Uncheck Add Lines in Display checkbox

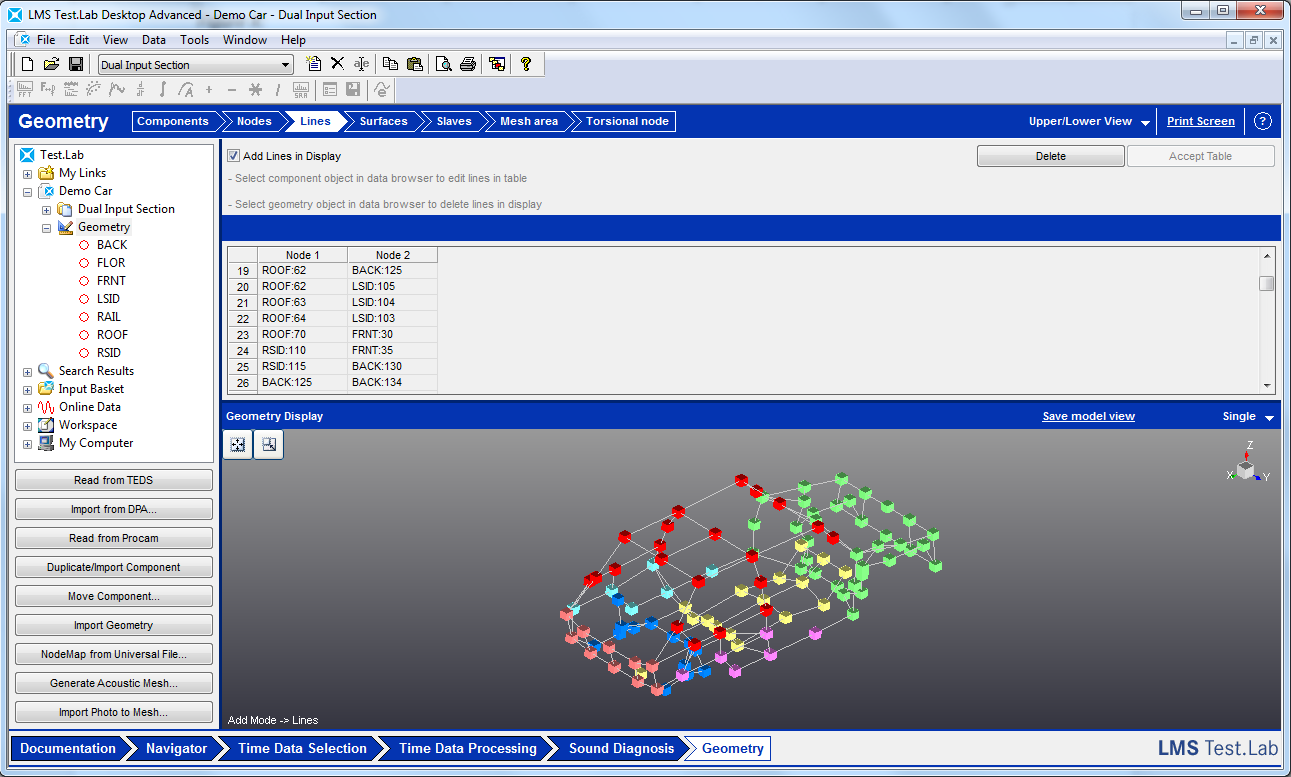click(x=234, y=156)
